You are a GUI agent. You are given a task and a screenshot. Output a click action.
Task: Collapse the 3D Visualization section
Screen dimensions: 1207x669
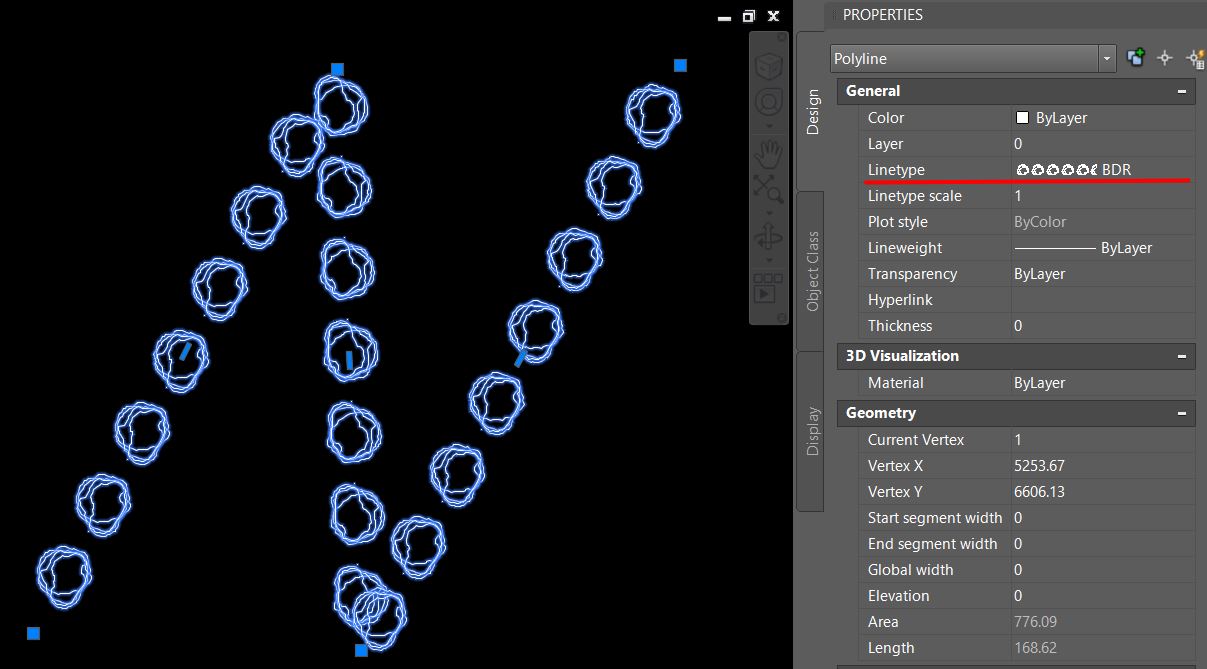[1182, 356]
